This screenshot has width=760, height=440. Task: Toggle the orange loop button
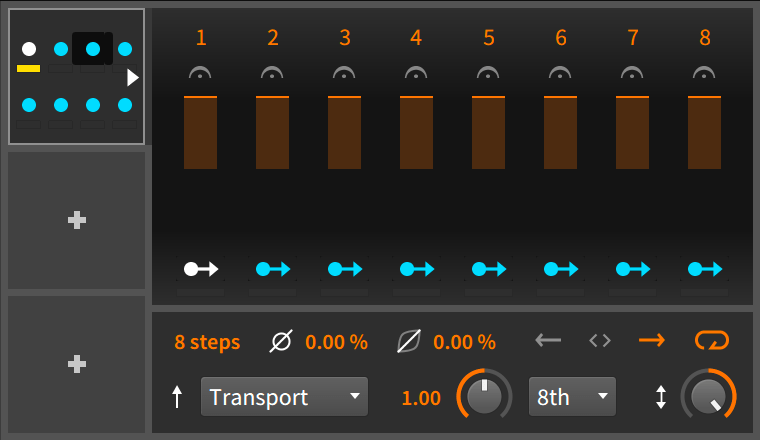[712, 341]
